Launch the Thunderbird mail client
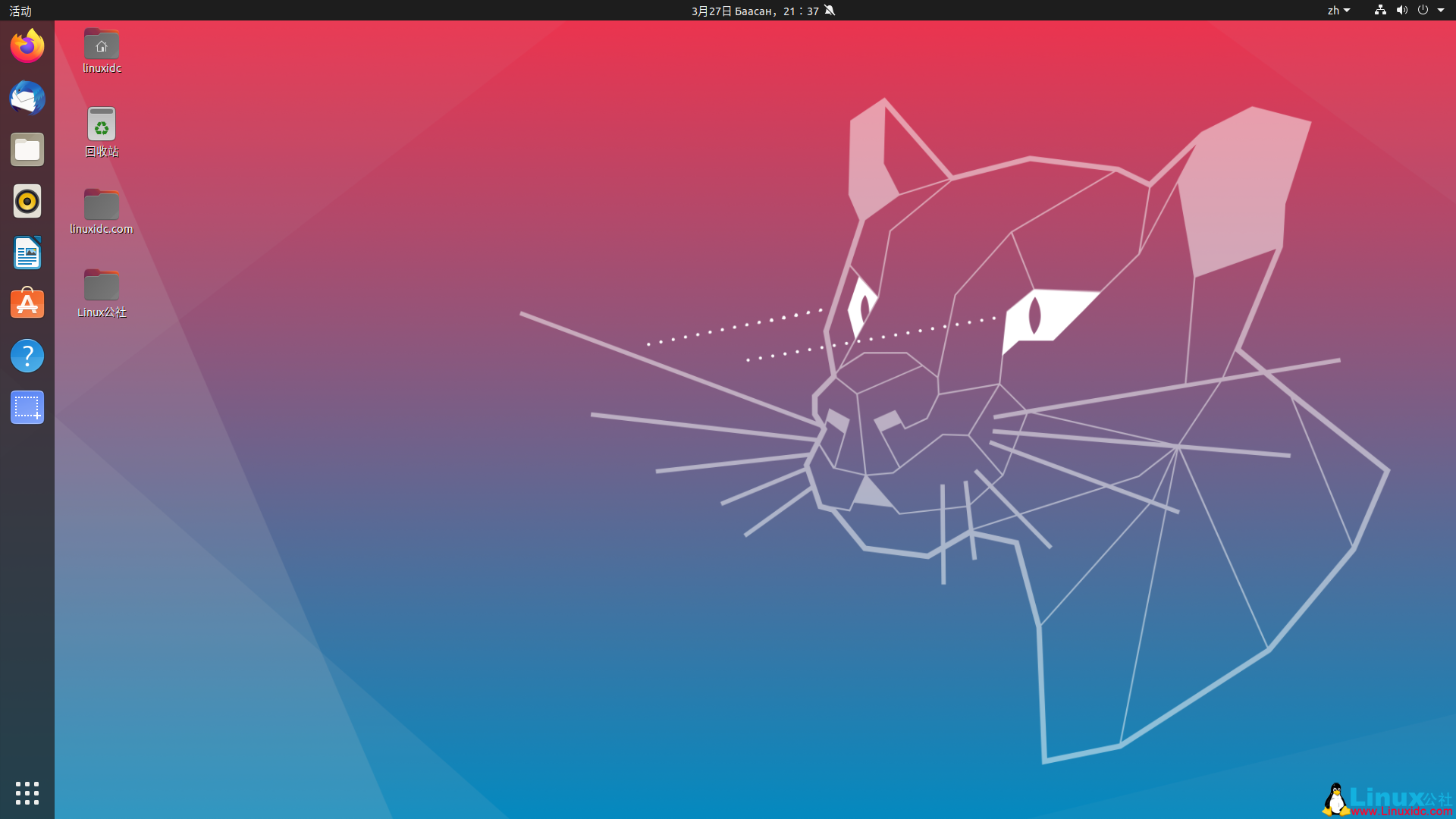 coord(27,98)
